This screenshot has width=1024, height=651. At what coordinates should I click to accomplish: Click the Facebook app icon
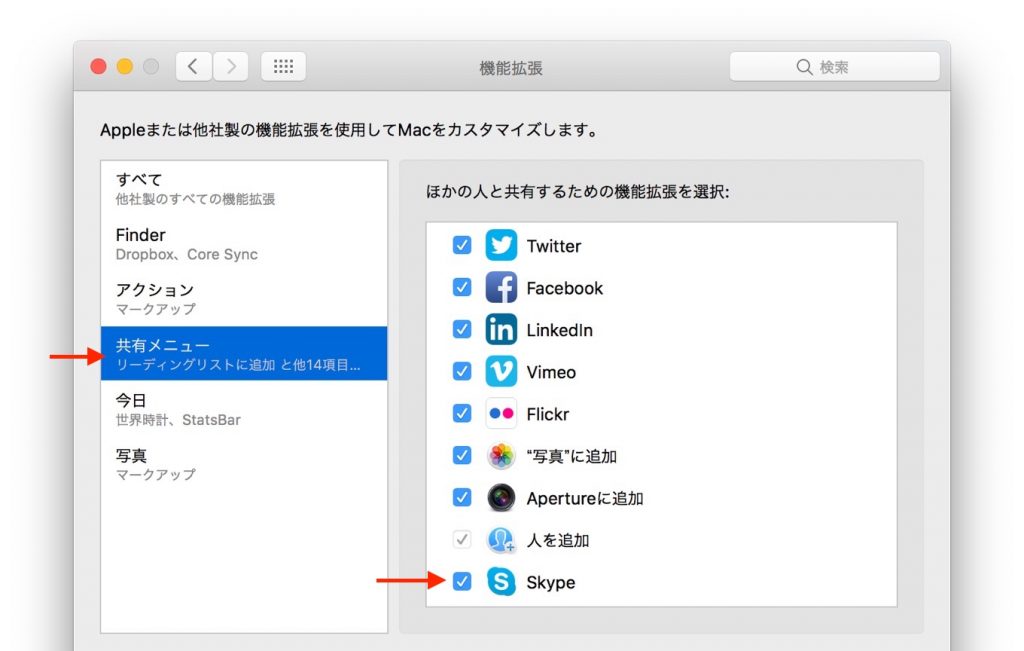pos(501,288)
